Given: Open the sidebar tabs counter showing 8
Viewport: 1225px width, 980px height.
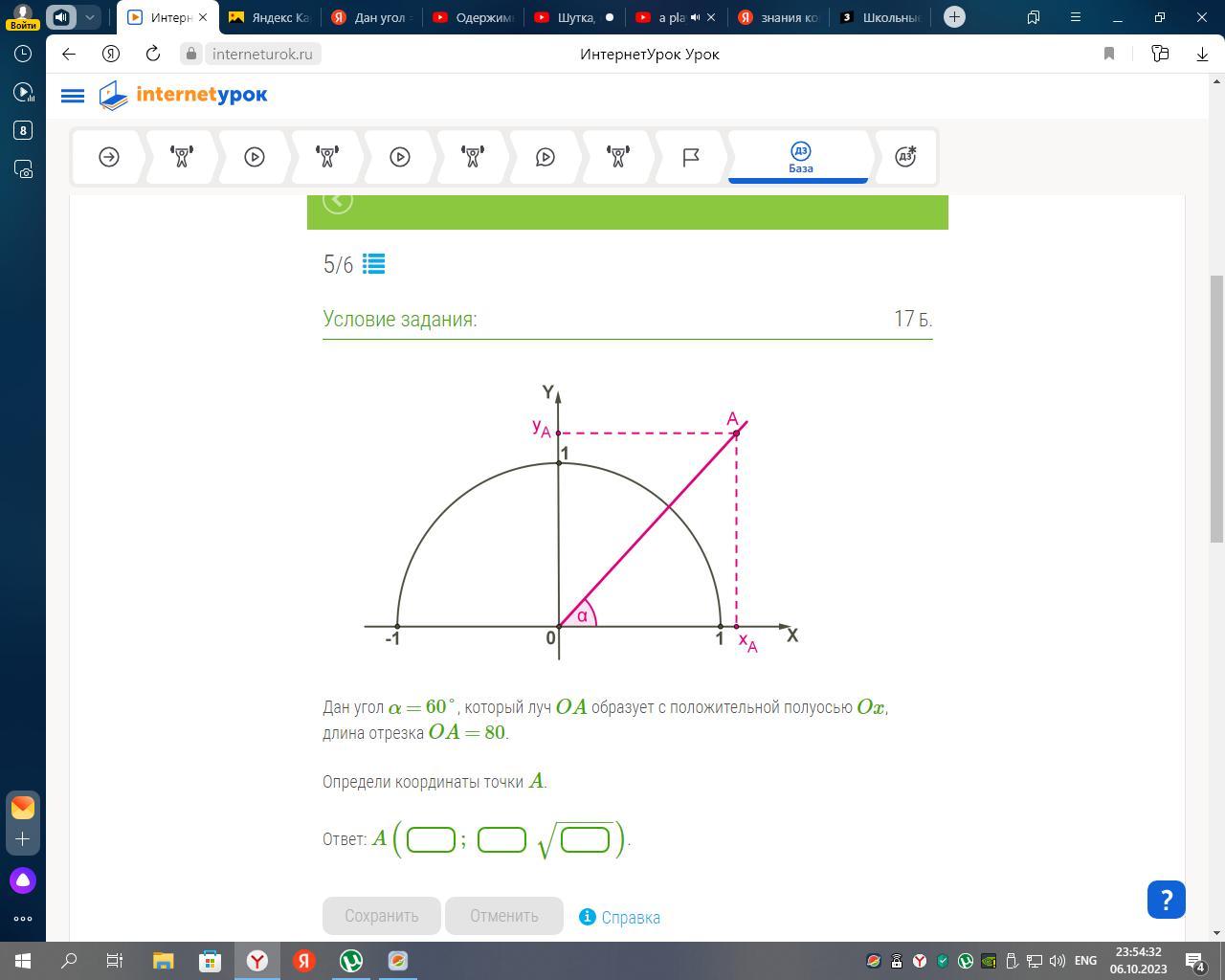Looking at the screenshot, I should tap(23, 130).
